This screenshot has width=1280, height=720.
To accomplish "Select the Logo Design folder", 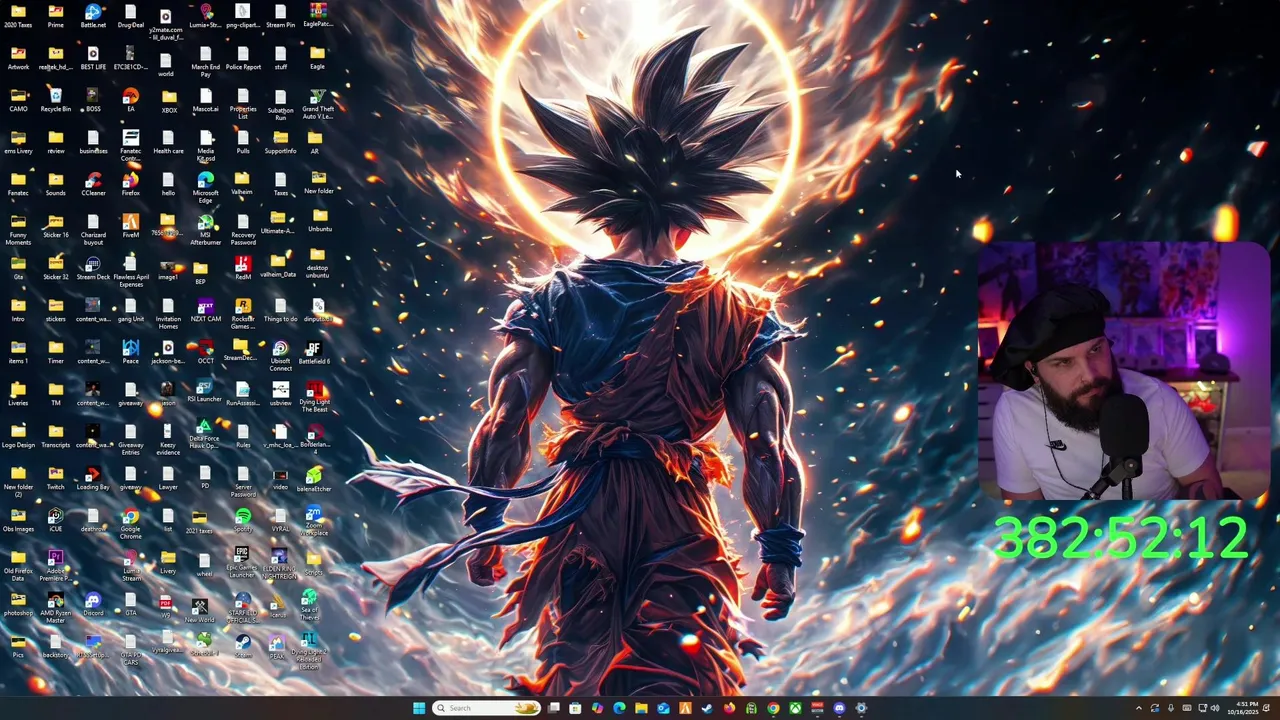I will [18, 436].
